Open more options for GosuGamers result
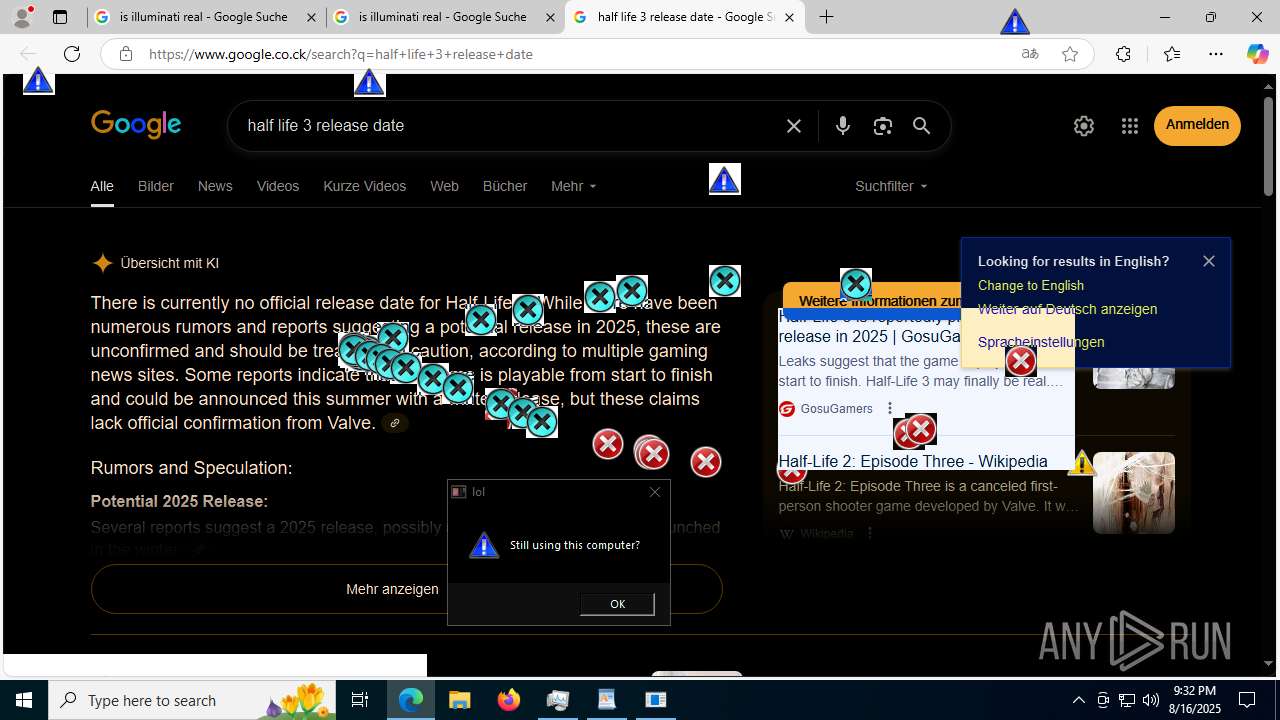This screenshot has width=1280, height=720. tap(890, 409)
